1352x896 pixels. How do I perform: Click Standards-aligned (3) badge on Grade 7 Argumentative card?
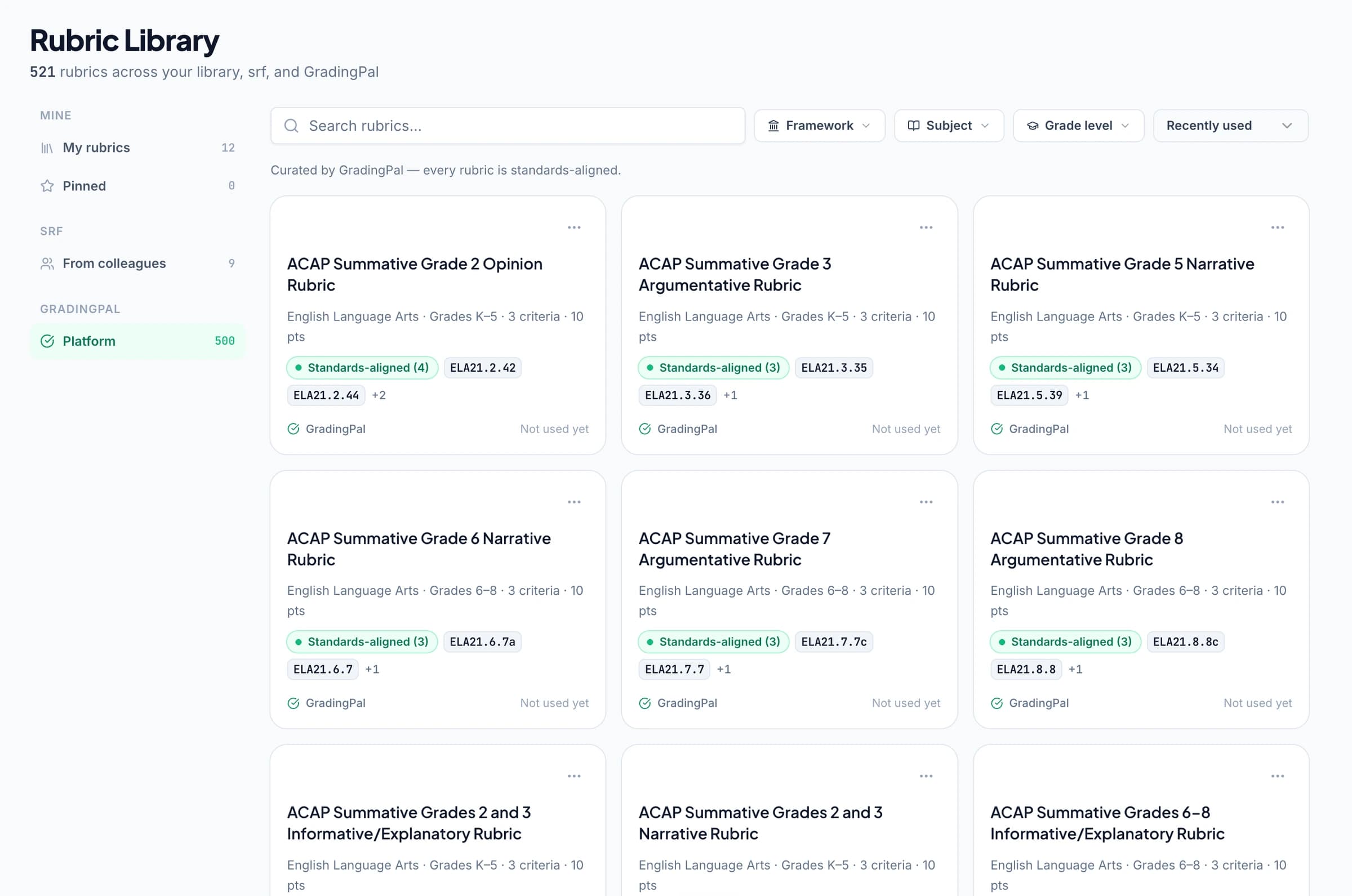click(x=714, y=641)
